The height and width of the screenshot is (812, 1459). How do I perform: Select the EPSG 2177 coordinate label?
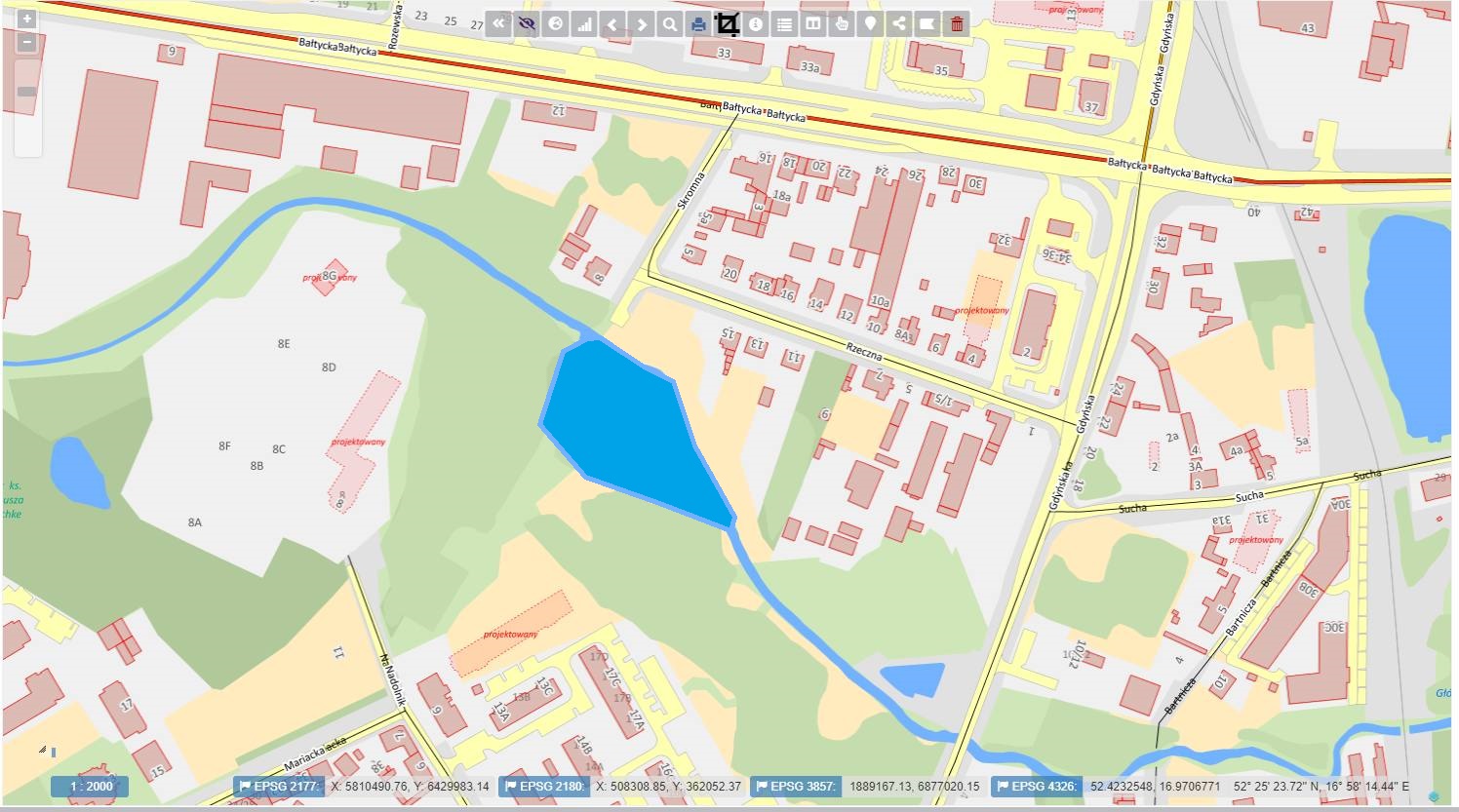point(279,787)
